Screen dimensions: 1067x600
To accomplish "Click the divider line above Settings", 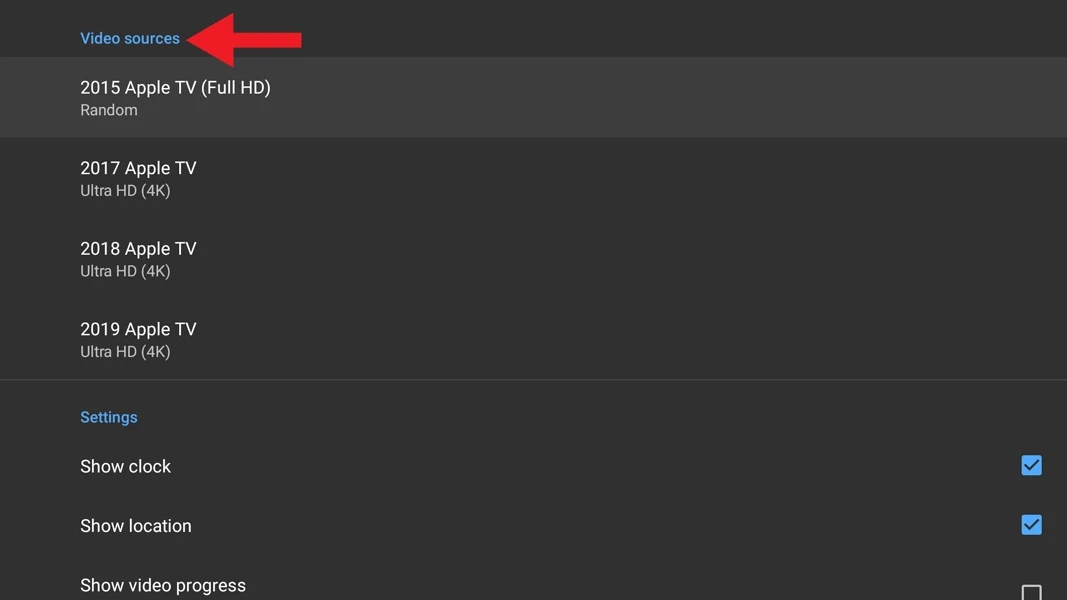I will coord(533,380).
